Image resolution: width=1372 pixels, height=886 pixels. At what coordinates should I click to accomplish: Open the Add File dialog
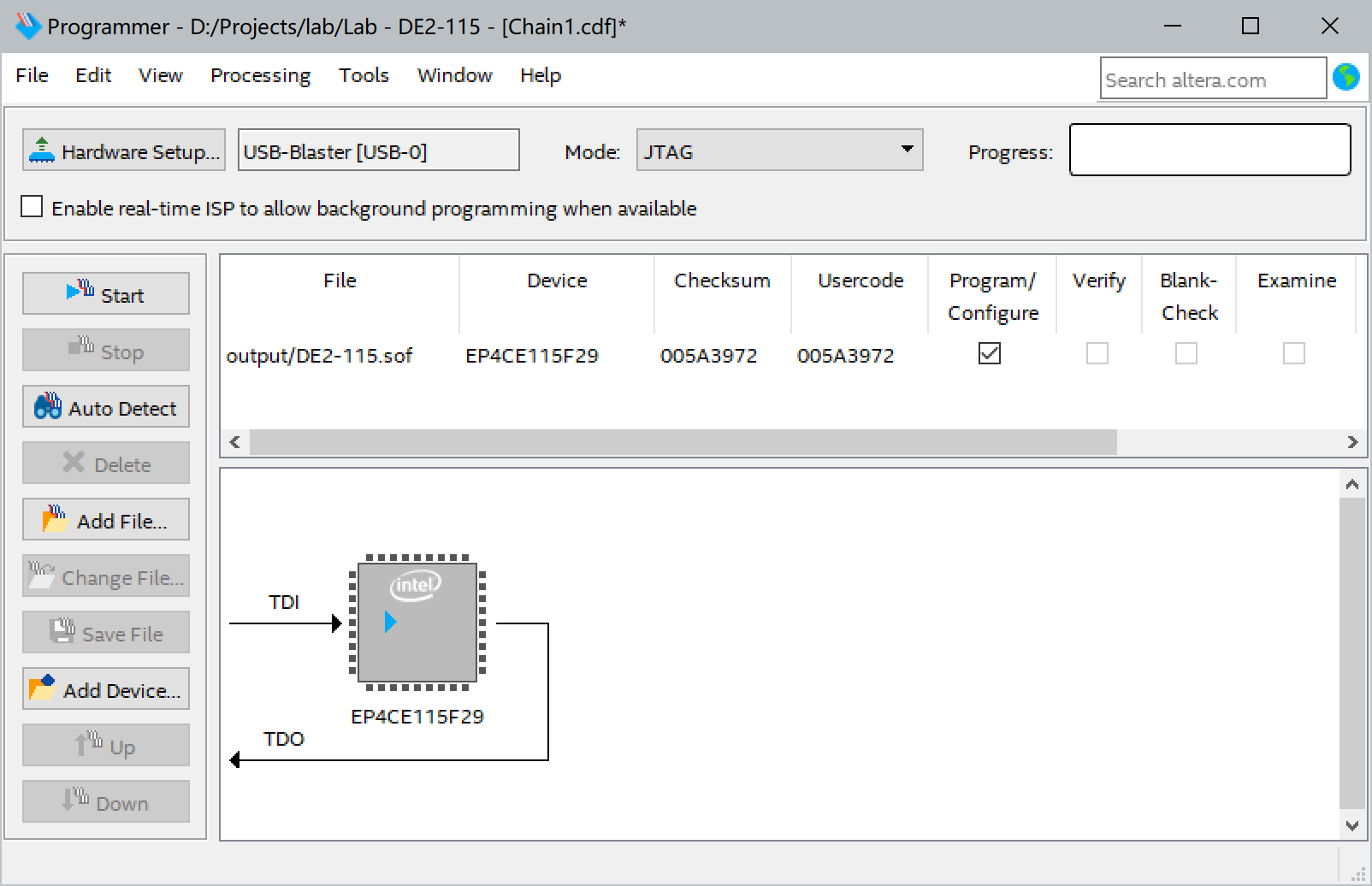pos(105,520)
